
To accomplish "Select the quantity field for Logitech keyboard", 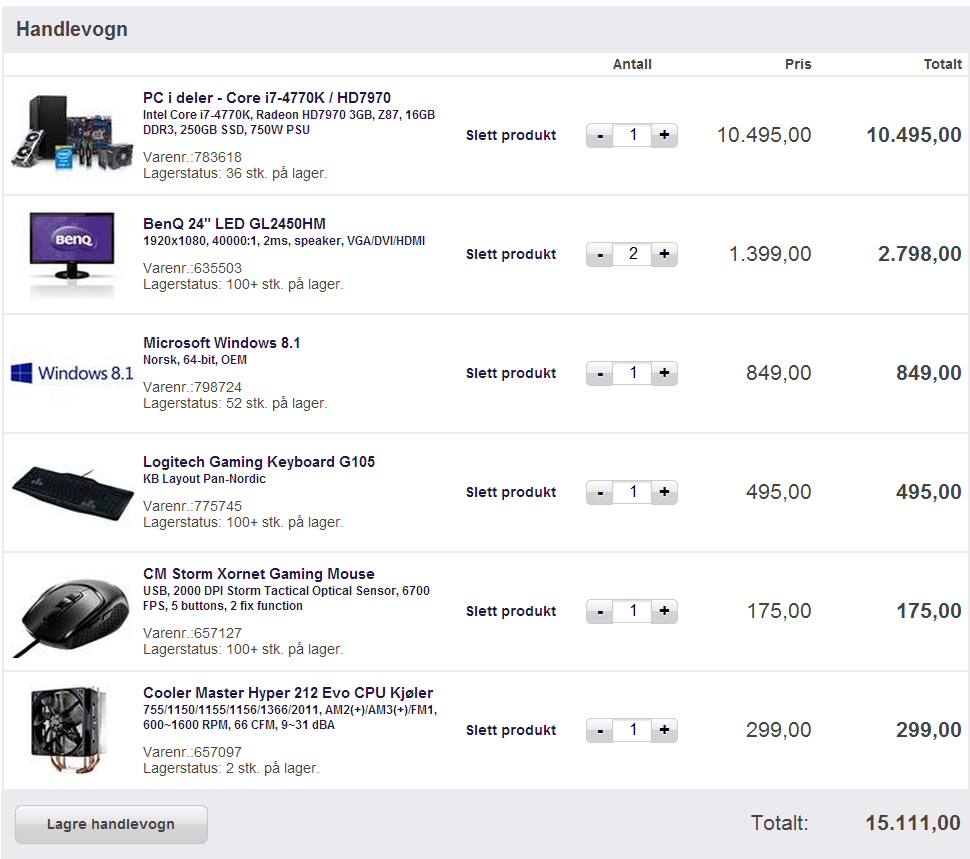I will [x=632, y=492].
